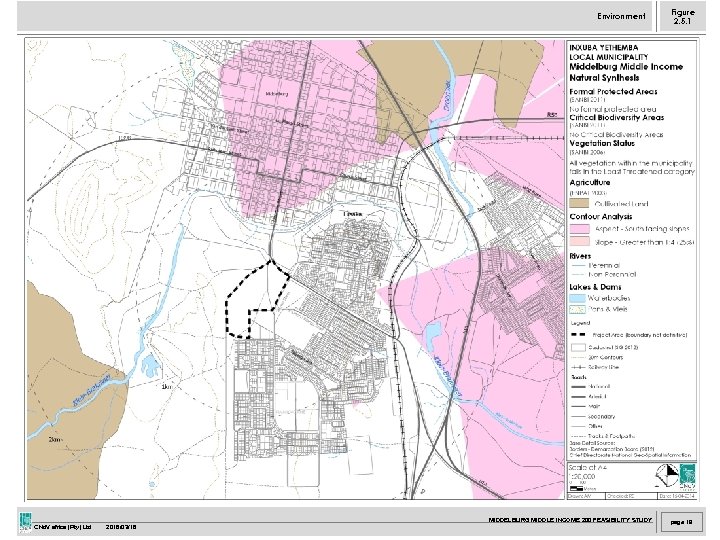The height and width of the screenshot is (540, 720).
Task: Click the 'Lakes & Dams' legend heading
Action: (595, 287)
